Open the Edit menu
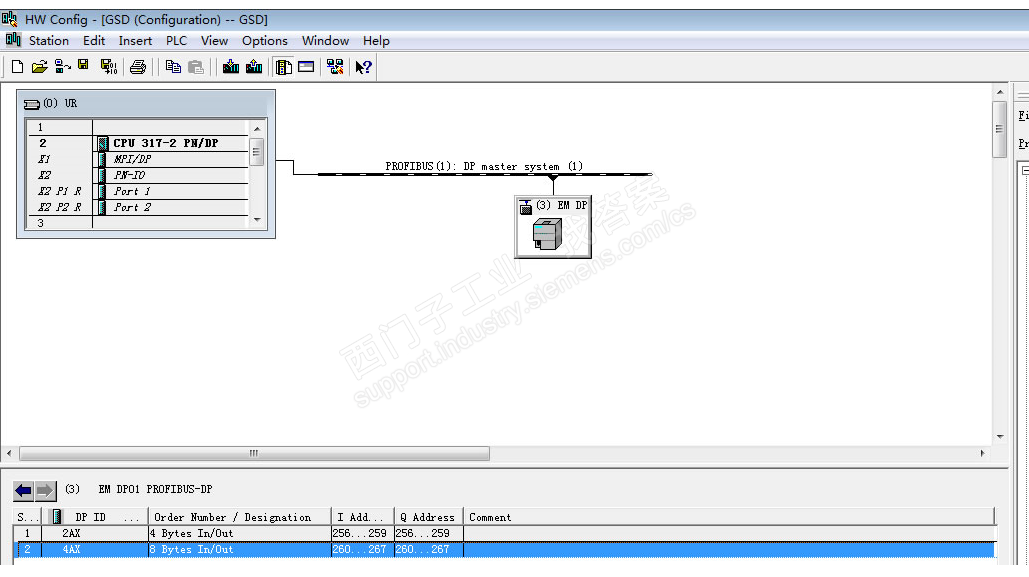This screenshot has height=577, width=1029. [94, 41]
